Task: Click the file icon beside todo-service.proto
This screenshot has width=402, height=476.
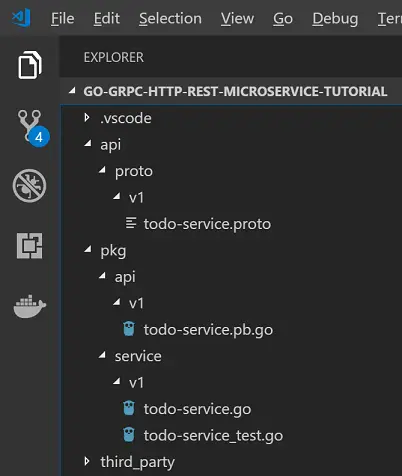Action: tap(131, 223)
